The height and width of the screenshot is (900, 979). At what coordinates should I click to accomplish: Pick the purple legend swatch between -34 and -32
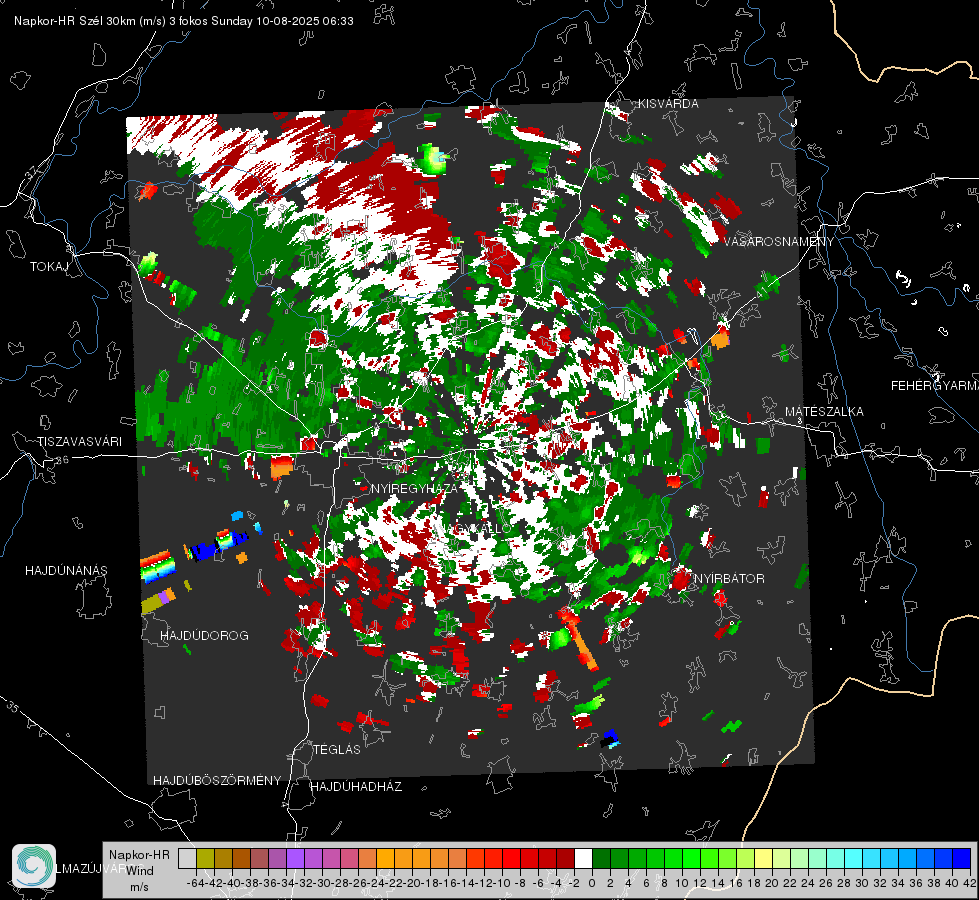[x=295, y=859]
